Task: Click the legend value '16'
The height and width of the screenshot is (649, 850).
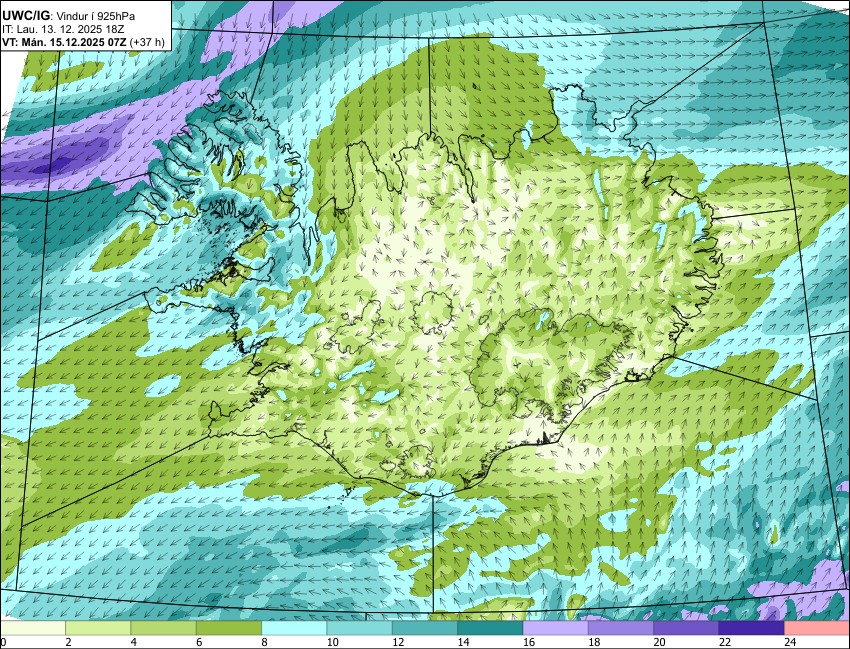Action: pos(529,642)
